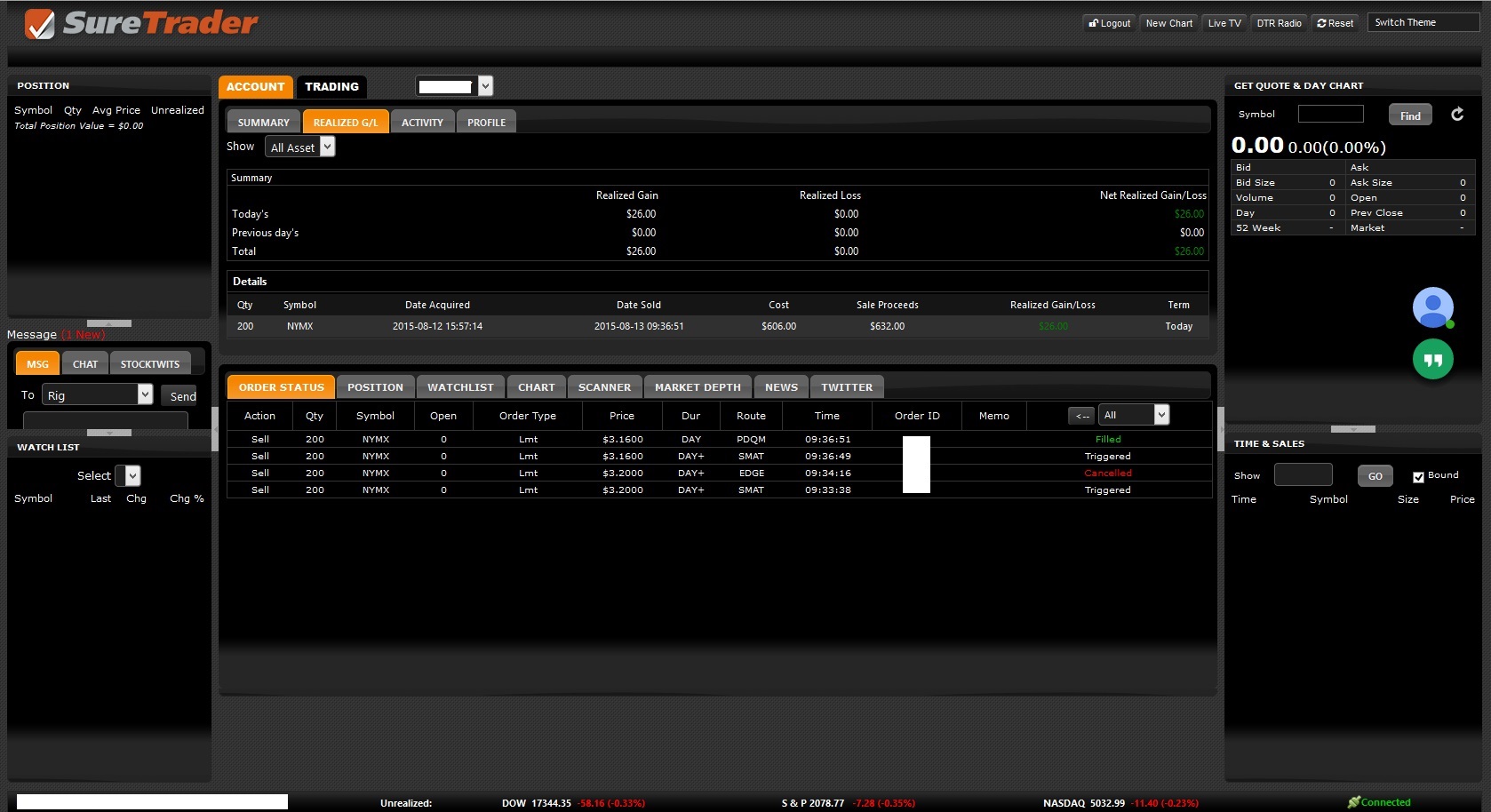Click the GO button in Time & Sales

(x=1375, y=476)
